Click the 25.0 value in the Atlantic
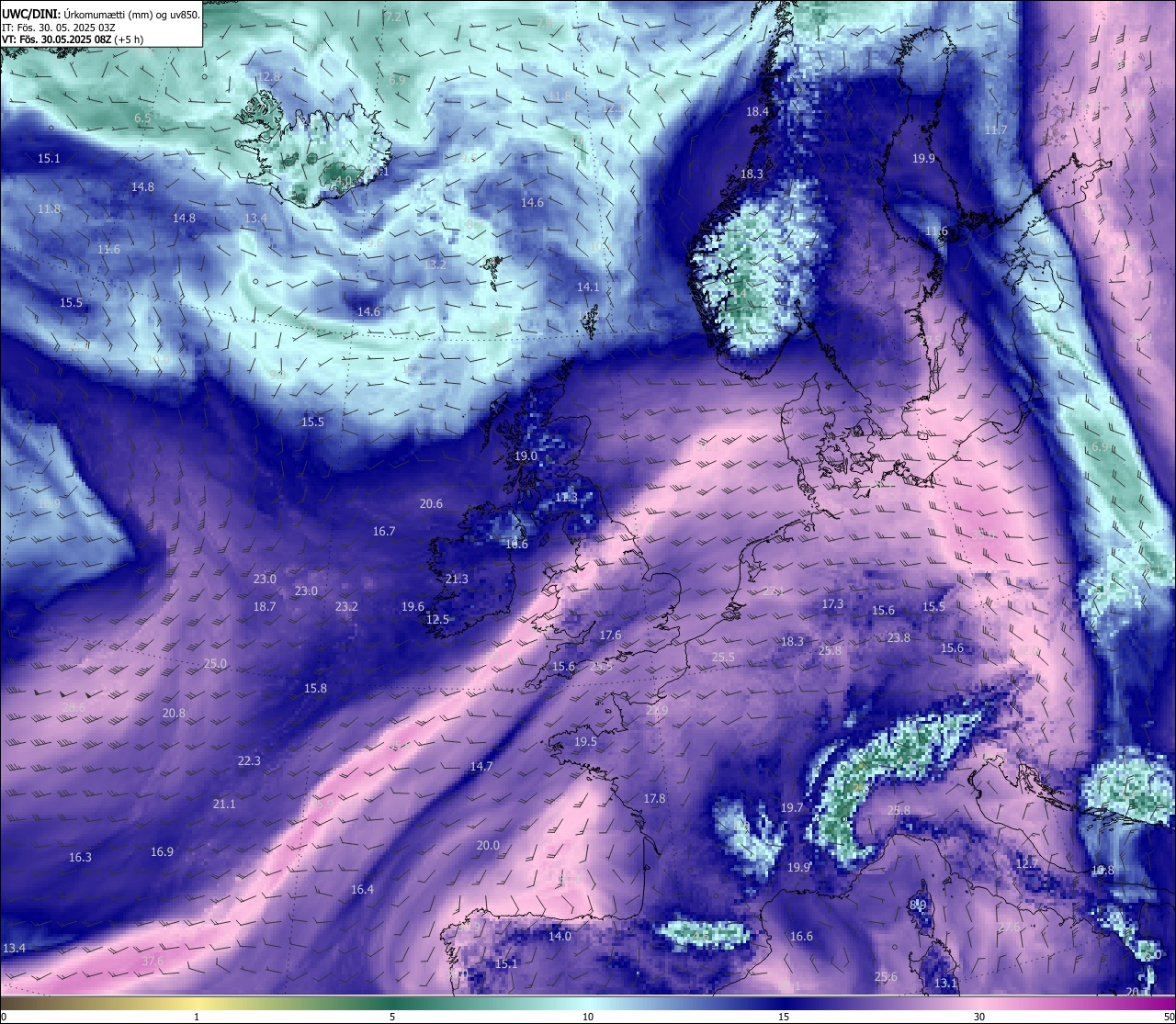Image resolution: width=1176 pixels, height=1024 pixels. [x=215, y=664]
